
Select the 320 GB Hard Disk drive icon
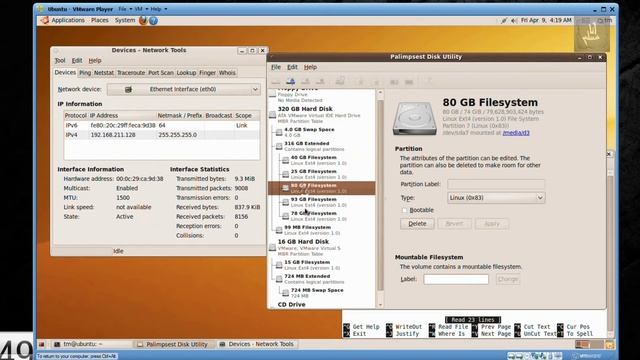[x=273, y=115]
